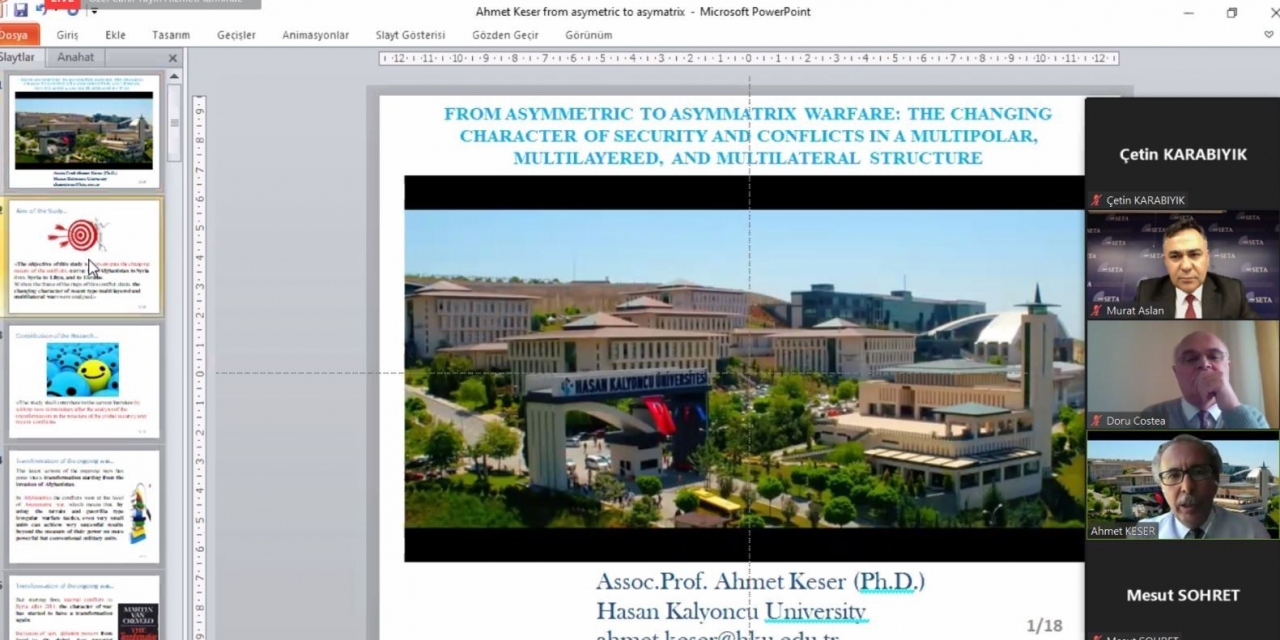The image size is (1280, 640).
Task: Select the 'Aim of the Study' slide thumbnail
Action: click(84, 256)
